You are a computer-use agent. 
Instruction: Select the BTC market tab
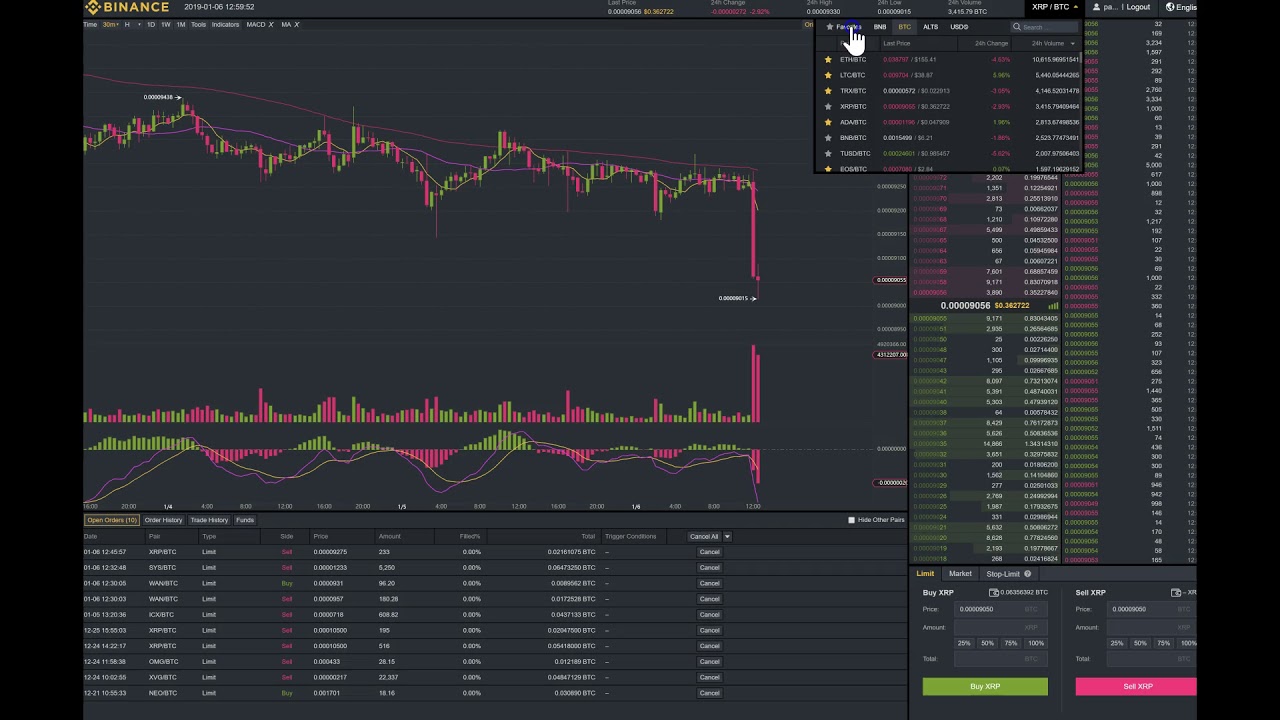tap(905, 27)
